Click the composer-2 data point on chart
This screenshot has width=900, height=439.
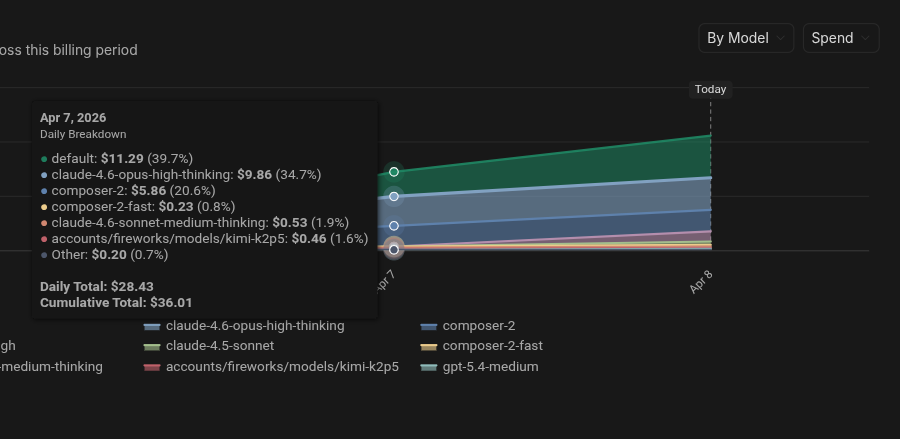click(394, 226)
